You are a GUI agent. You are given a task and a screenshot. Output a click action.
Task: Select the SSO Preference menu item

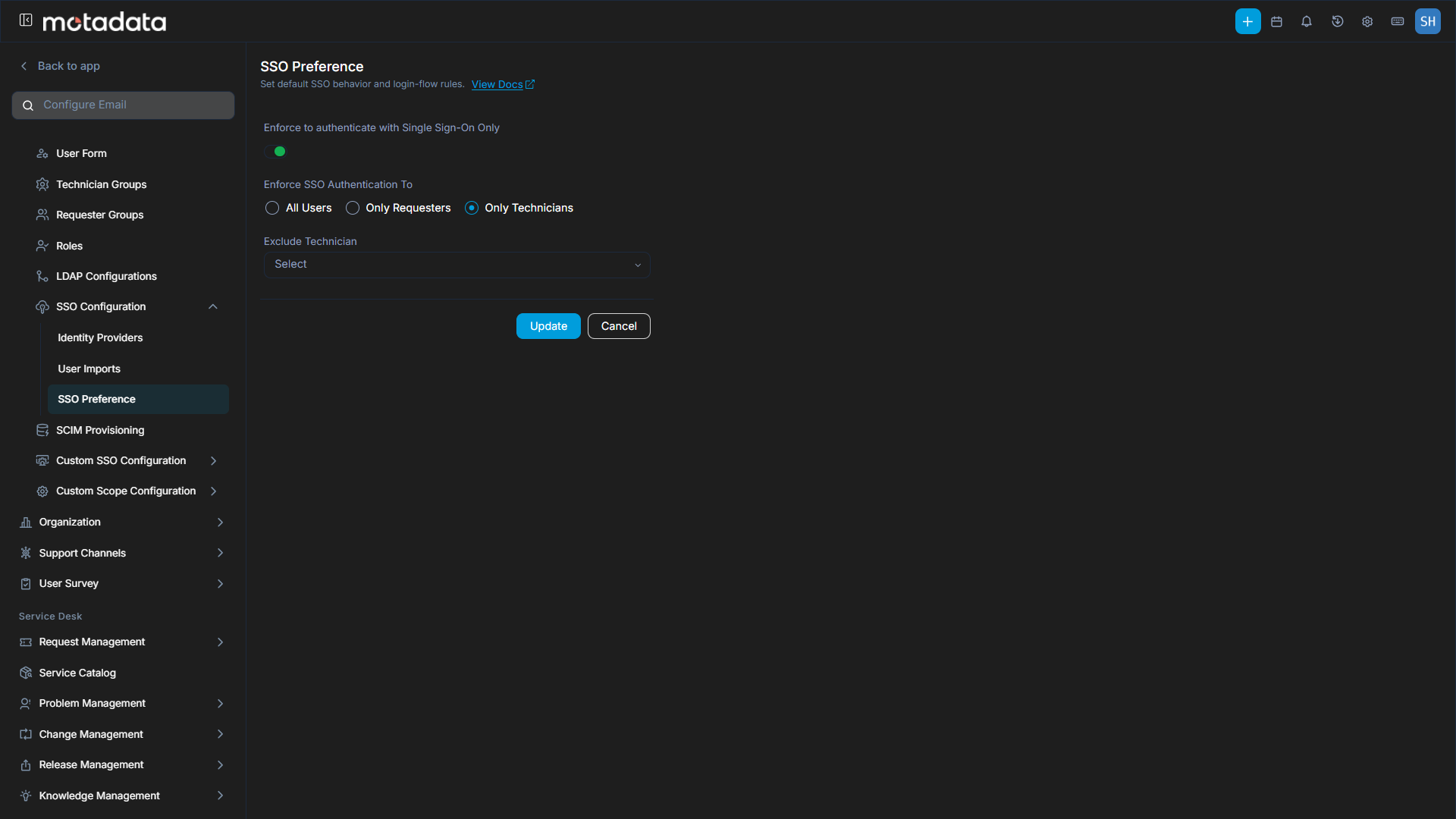pos(138,399)
